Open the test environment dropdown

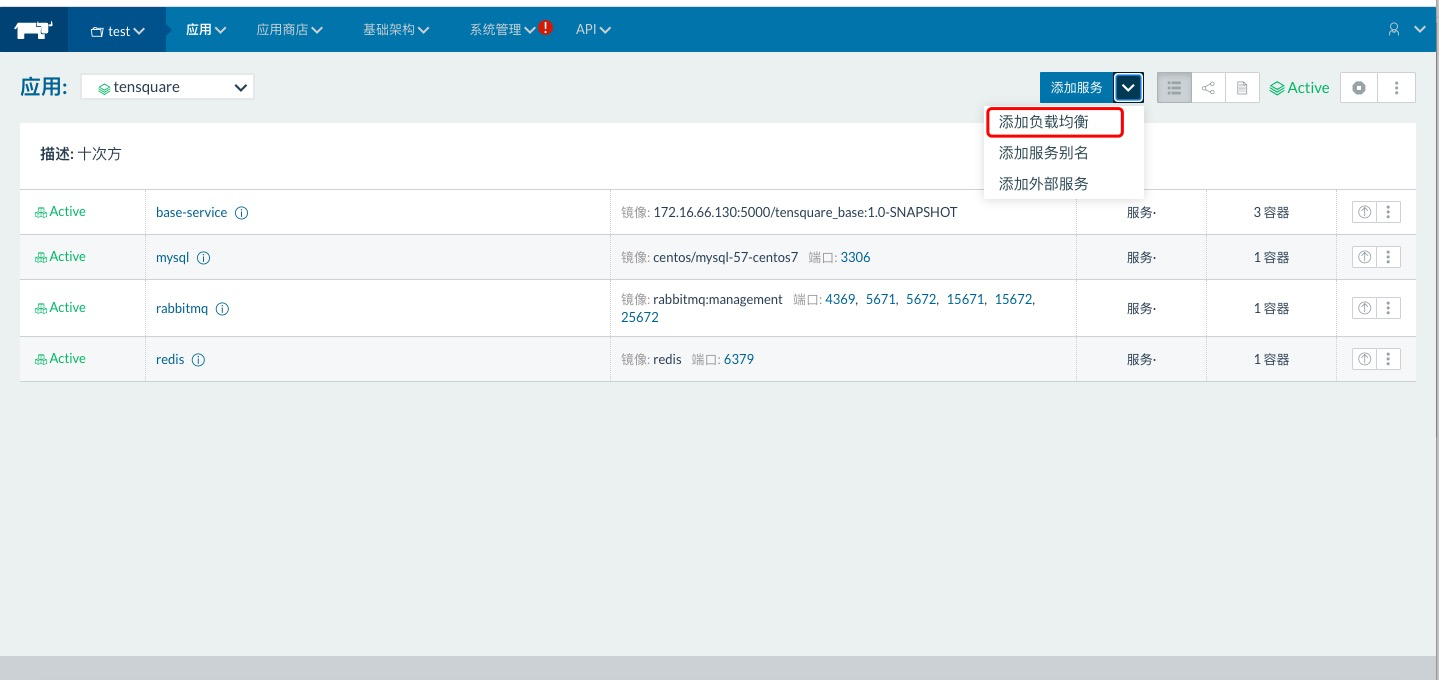click(118, 30)
